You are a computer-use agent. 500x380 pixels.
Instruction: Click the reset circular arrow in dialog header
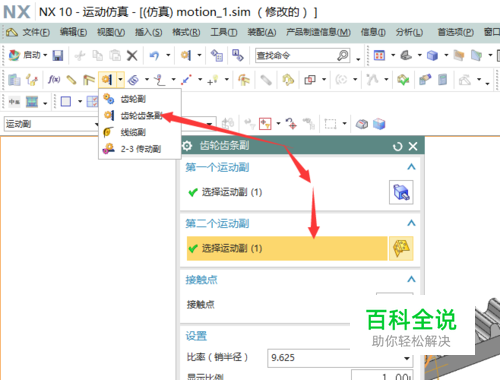(x=397, y=146)
